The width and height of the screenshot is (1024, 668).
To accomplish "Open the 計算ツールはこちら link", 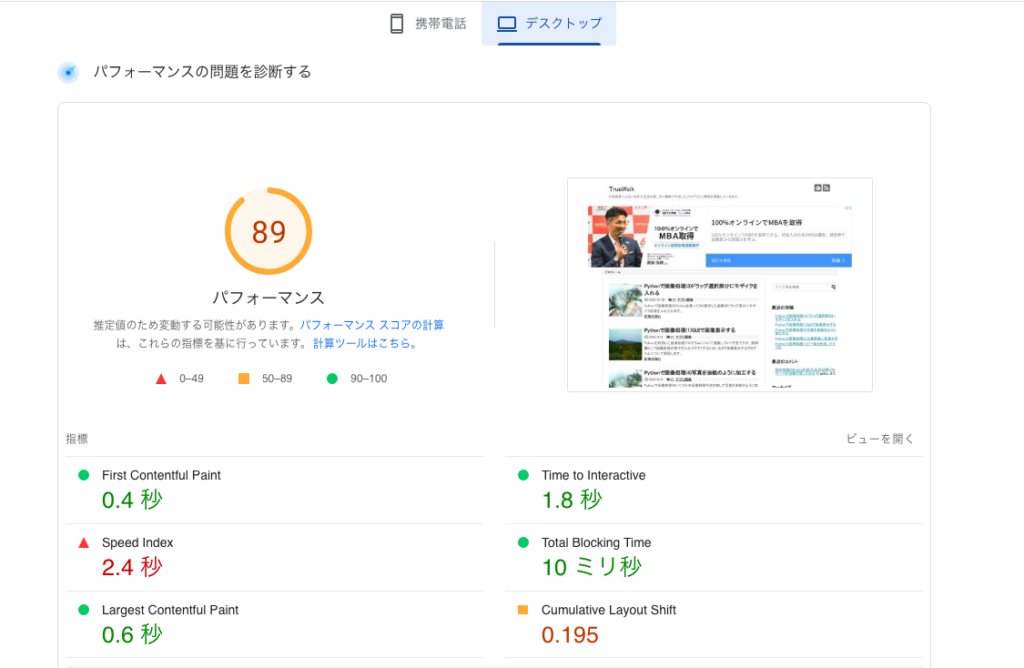I will (x=364, y=343).
